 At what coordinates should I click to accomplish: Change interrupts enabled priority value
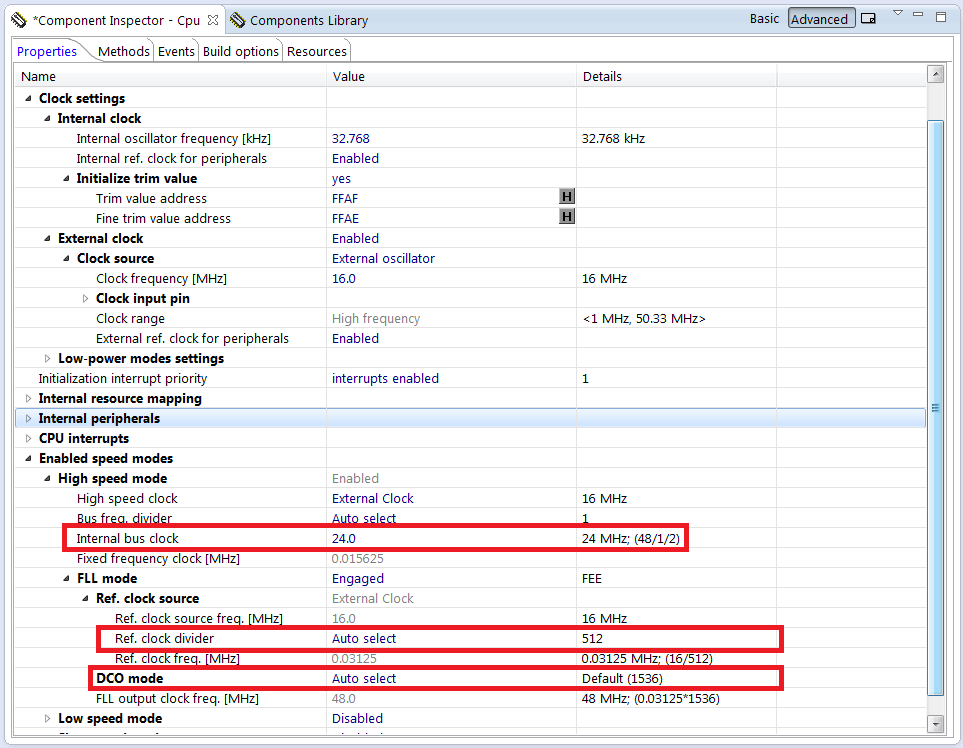click(385, 378)
